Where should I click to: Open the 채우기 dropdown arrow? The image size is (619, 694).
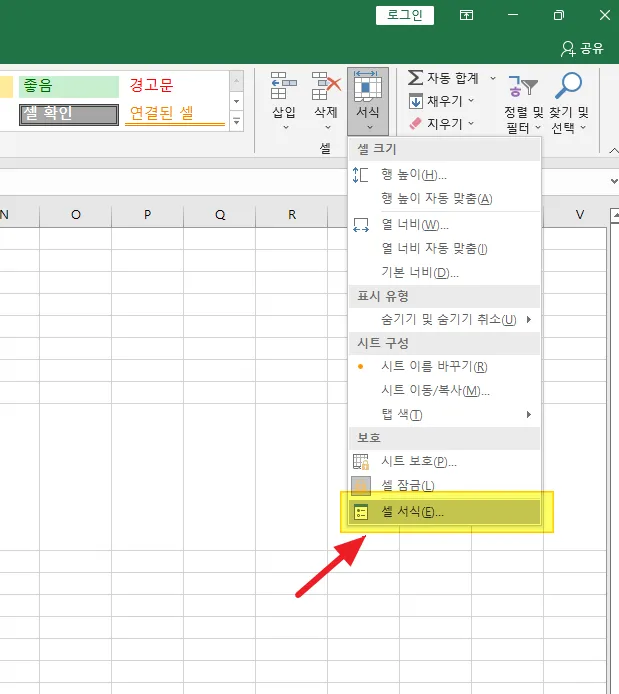tap(471, 100)
